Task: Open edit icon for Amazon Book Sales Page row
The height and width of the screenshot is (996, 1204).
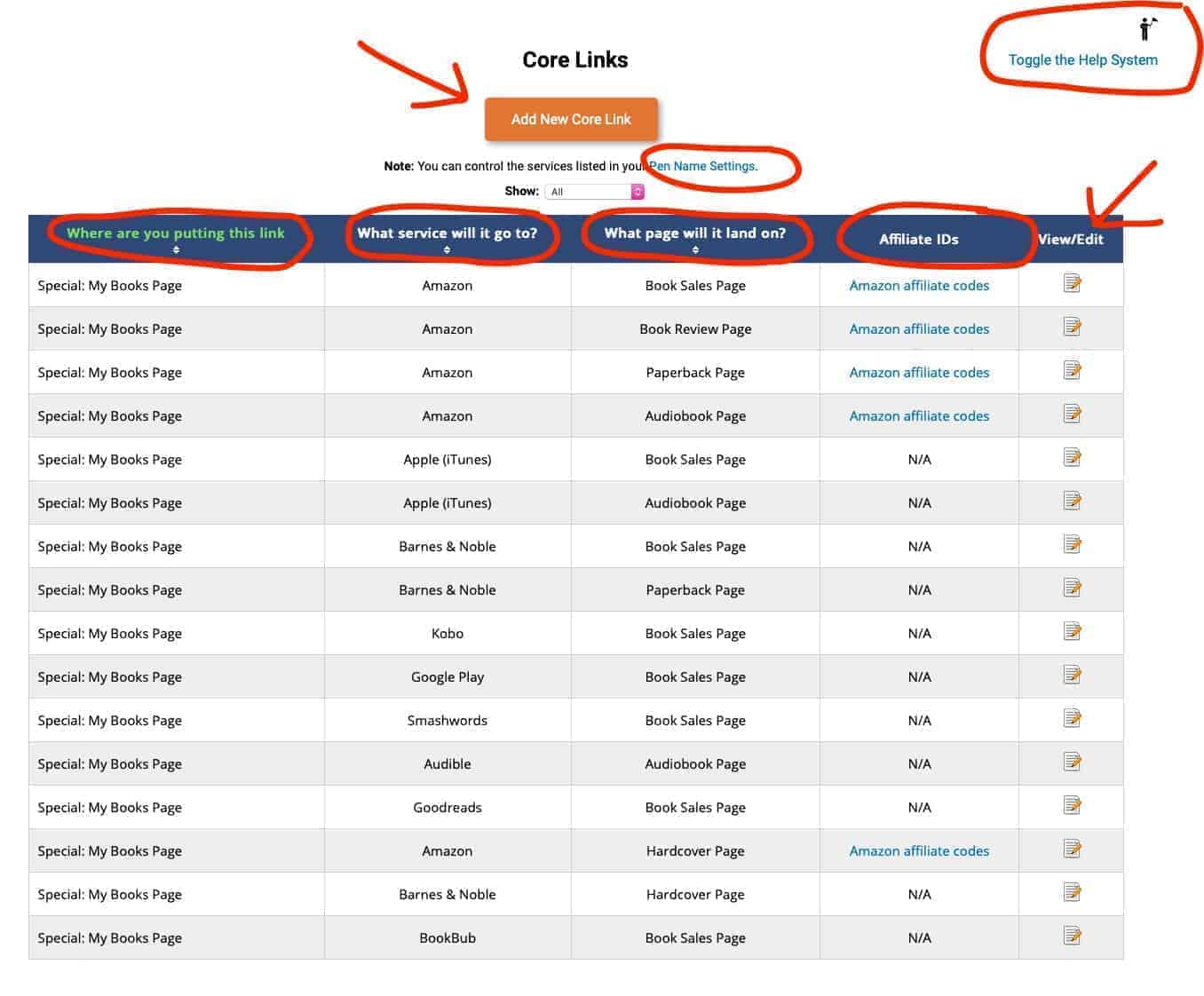Action: 1072,283
